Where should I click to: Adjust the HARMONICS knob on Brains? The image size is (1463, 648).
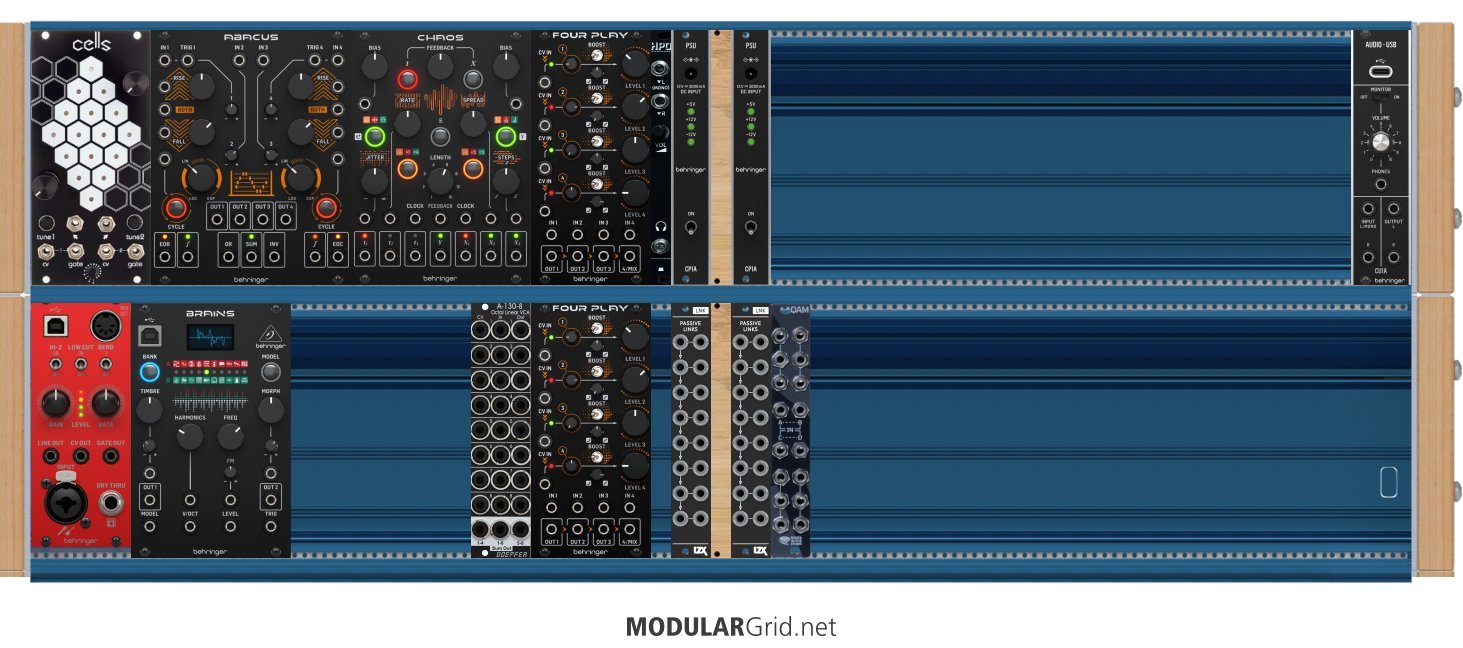(x=189, y=436)
